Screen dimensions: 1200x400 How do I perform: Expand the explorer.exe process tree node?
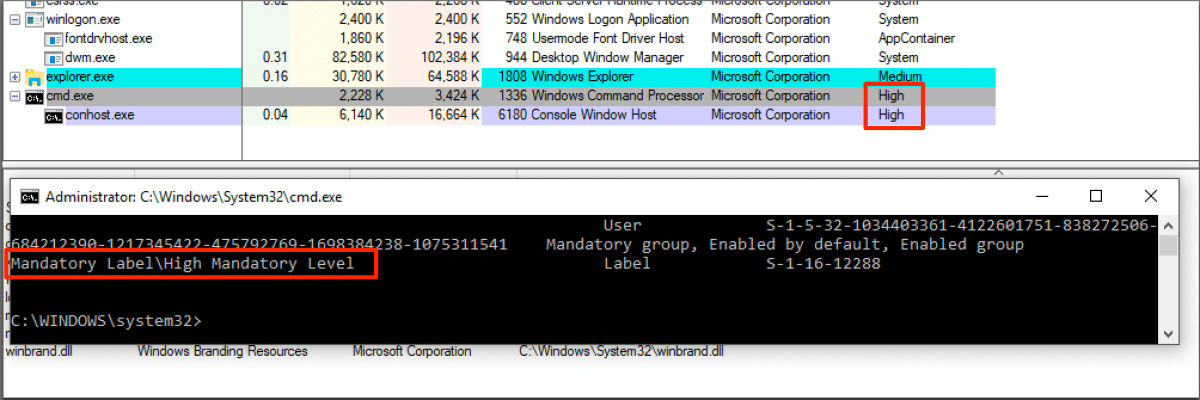click(14, 77)
